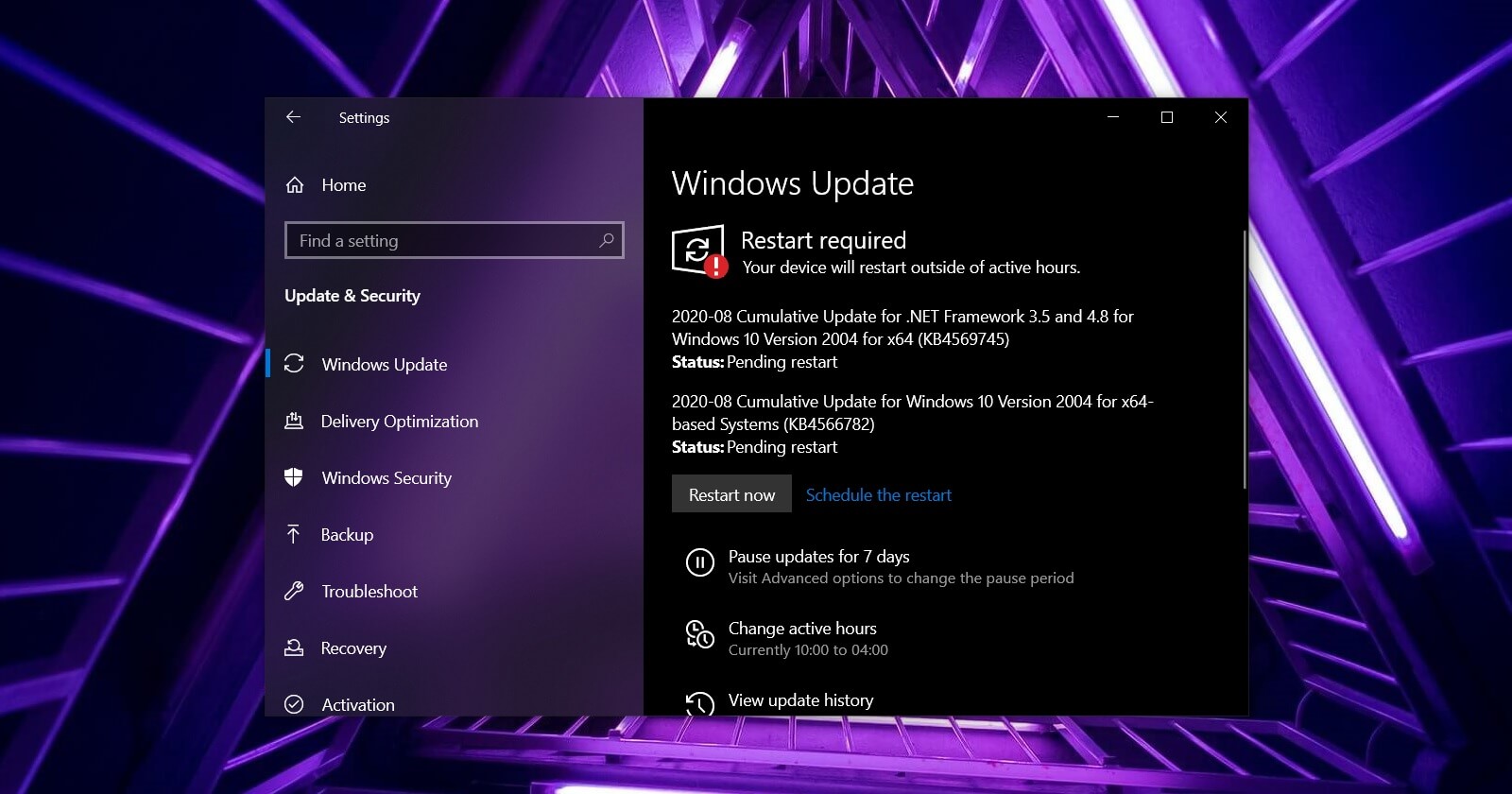Click the Restart required status icon
This screenshot has height=794, width=1512.
pyautogui.click(x=699, y=251)
